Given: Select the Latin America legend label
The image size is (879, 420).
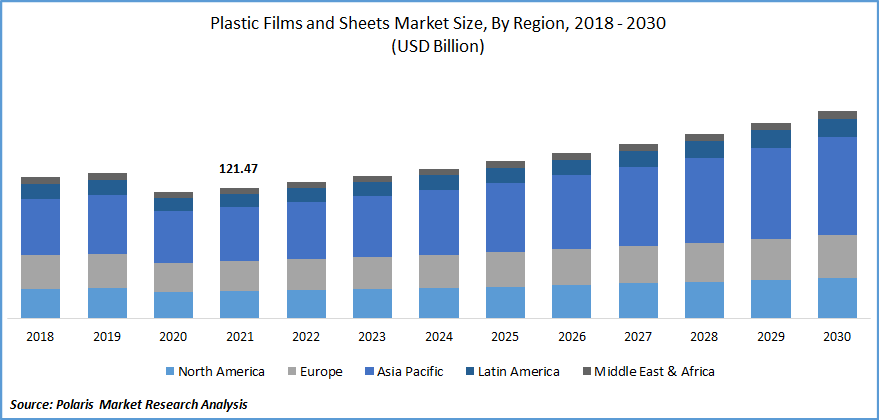Looking at the screenshot, I should pos(519,371).
